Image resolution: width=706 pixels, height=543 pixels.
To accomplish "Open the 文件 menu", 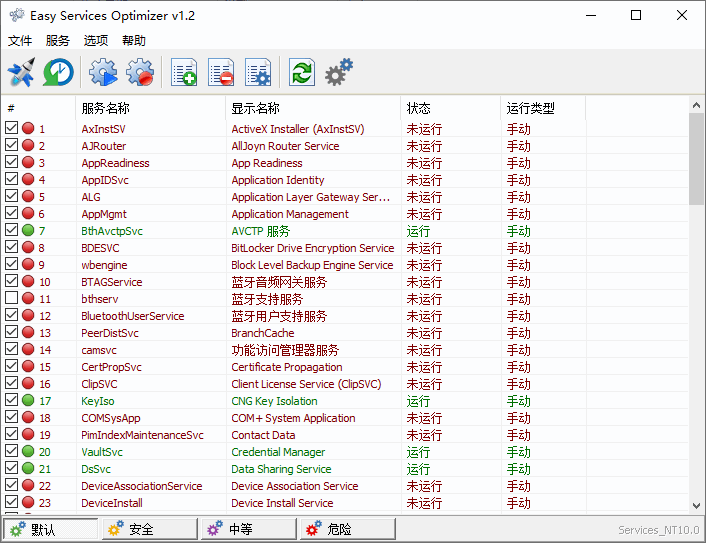I will [x=20, y=41].
